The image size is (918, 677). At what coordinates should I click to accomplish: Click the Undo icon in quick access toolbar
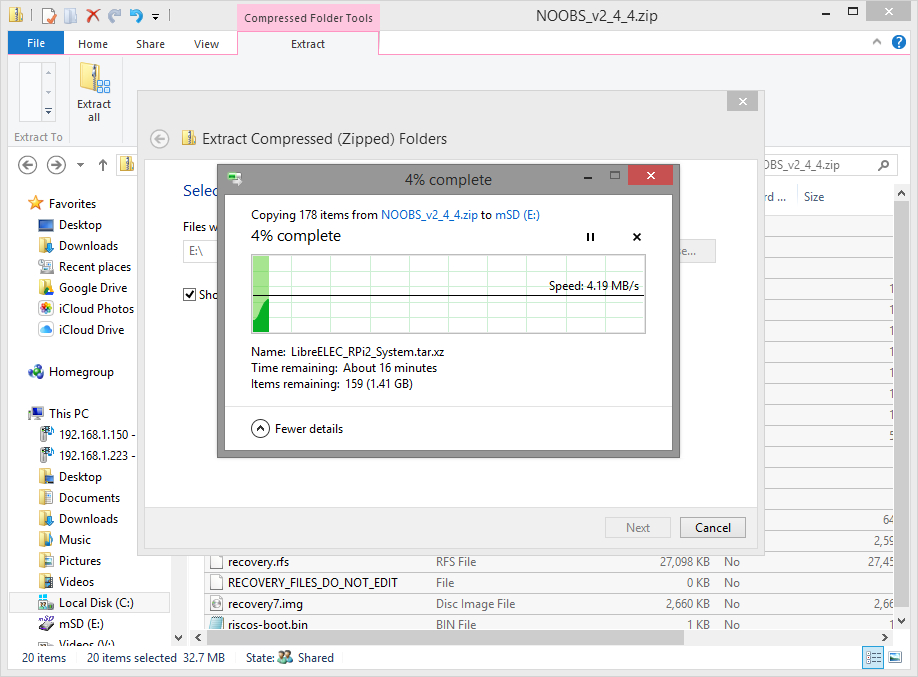click(x=136, y=16)
